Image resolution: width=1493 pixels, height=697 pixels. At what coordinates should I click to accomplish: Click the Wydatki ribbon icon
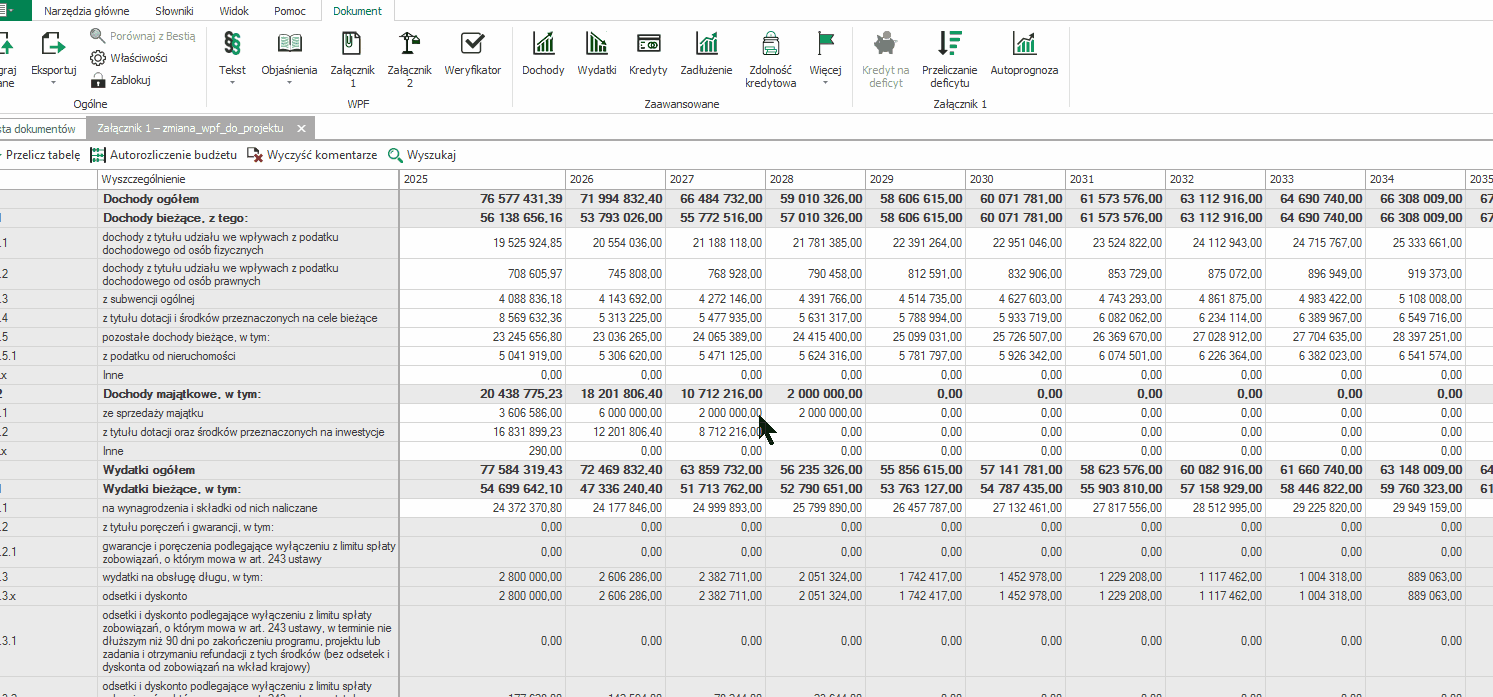pyautogui.click(x=596, y=53)
